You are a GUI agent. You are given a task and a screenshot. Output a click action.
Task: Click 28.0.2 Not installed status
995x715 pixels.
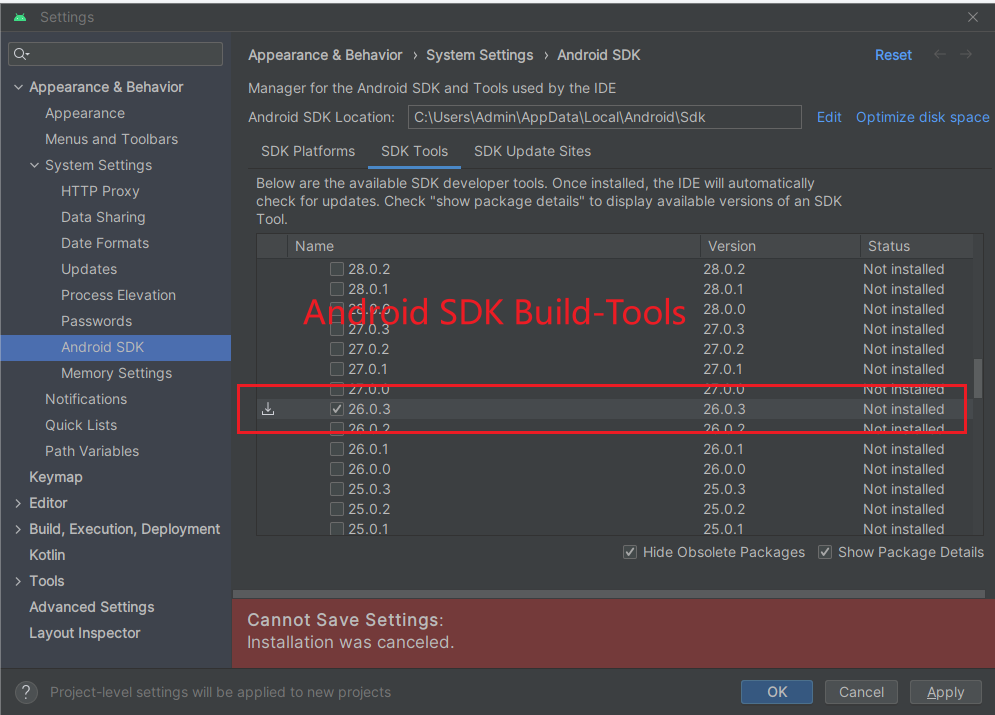[x=904, y=269]
